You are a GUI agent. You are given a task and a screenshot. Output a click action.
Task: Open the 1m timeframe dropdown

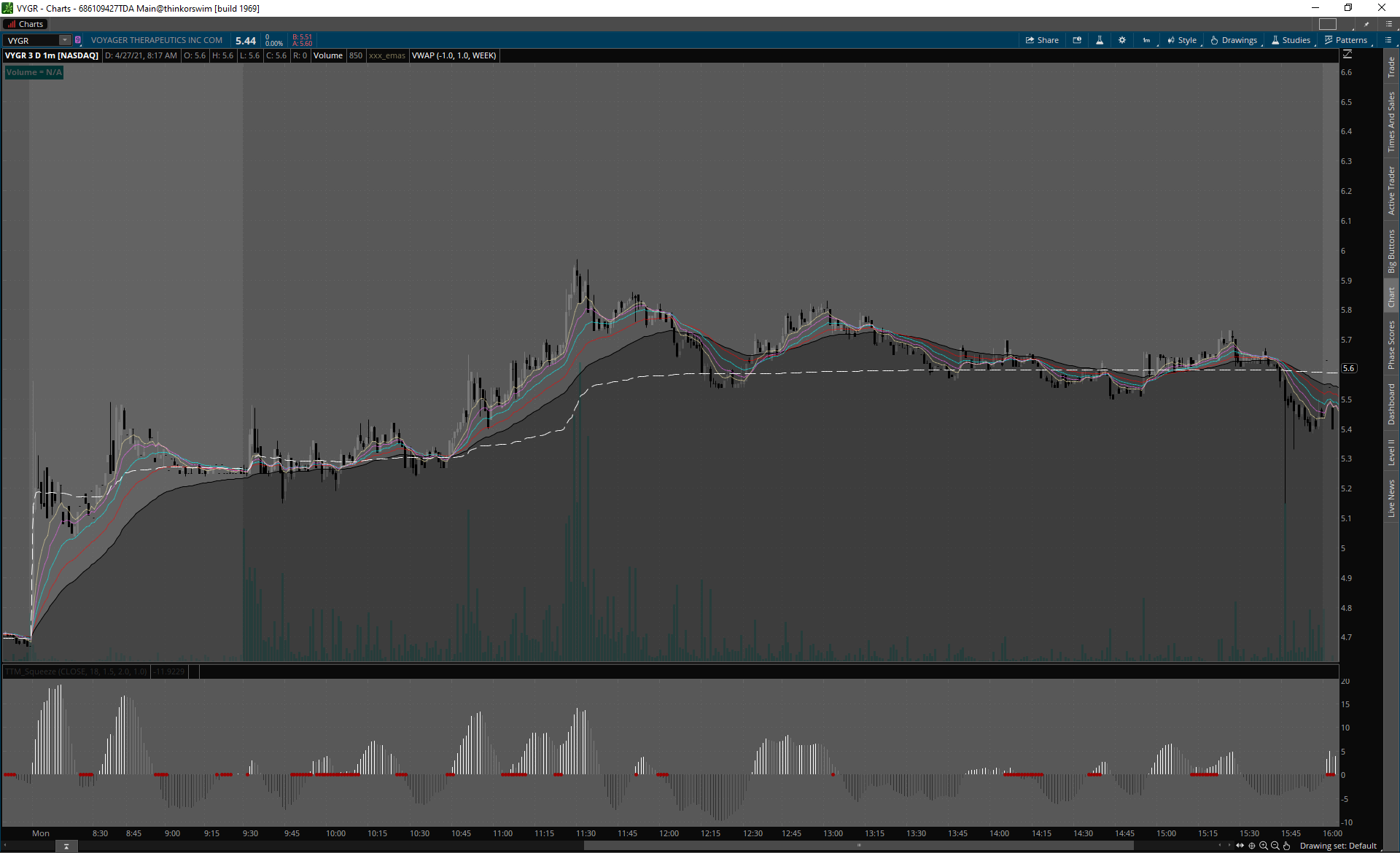[x=1146, y=40]
